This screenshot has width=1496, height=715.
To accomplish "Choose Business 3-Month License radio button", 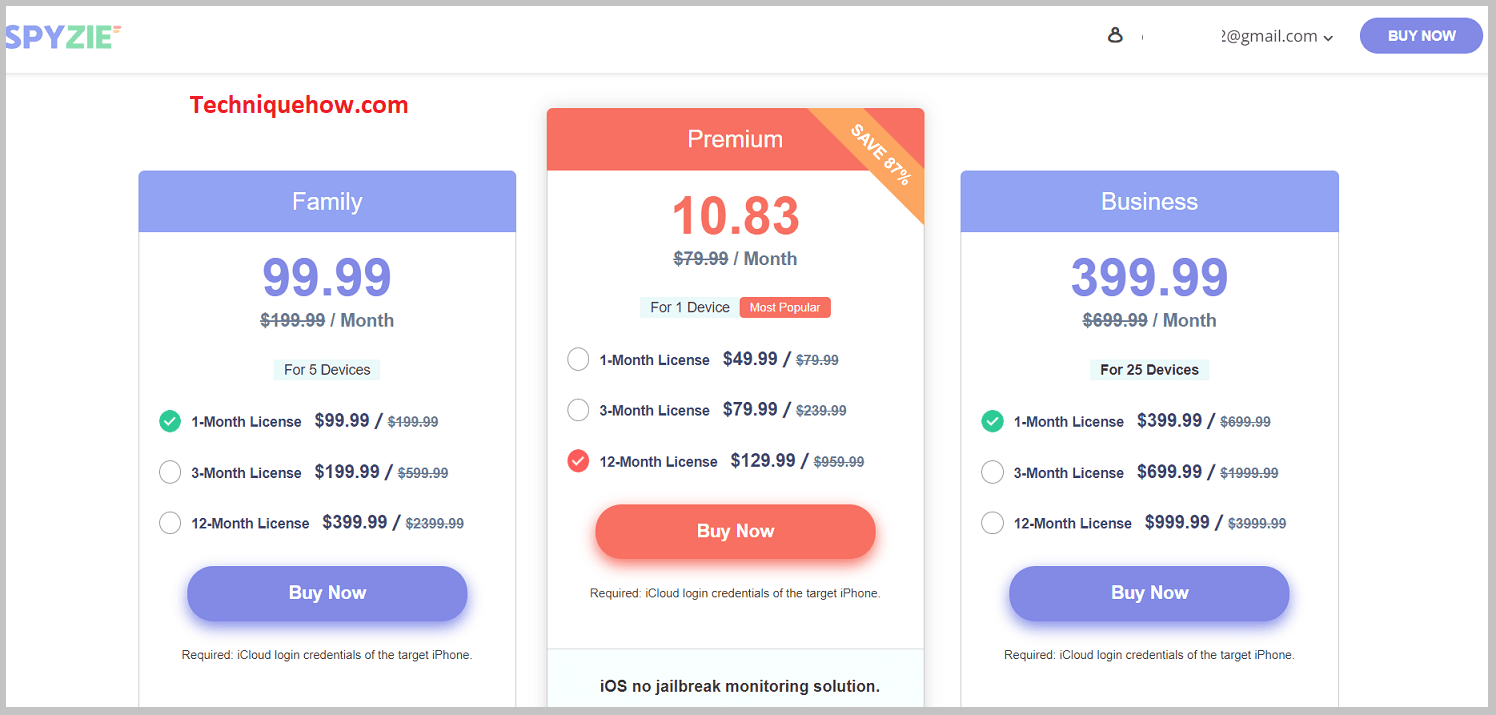I will 992,472.
